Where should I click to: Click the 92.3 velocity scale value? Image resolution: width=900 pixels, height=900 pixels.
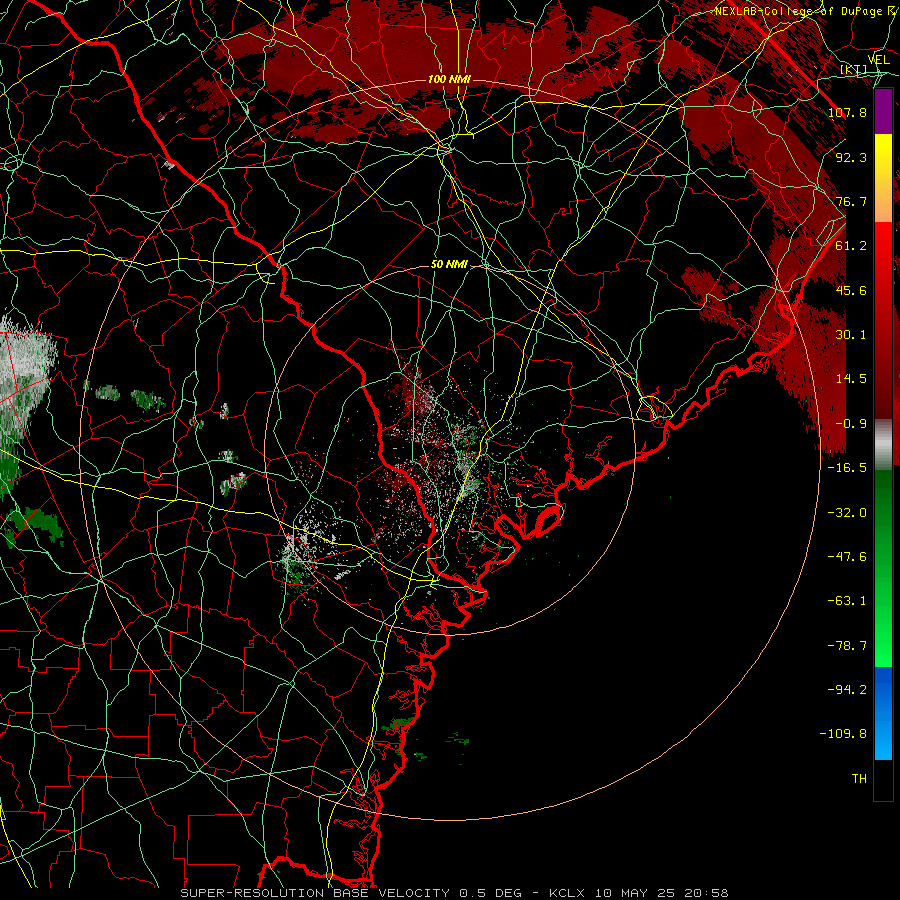tap(851, 157)
